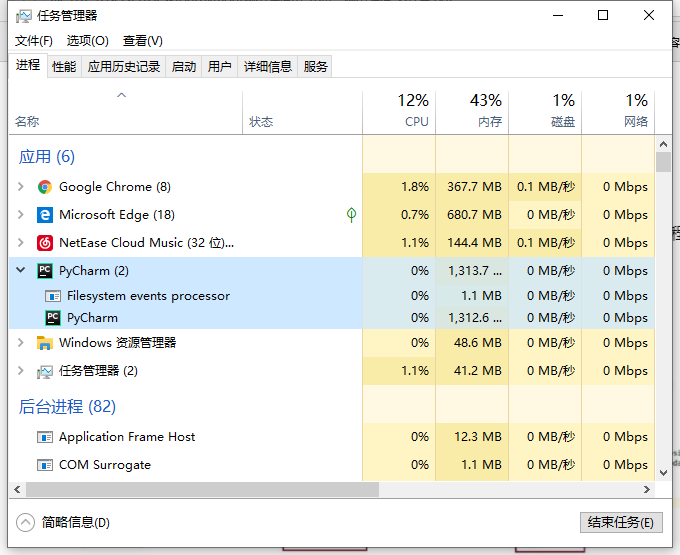Click the 144.4 MB cell for NetEase
The image size is (680, 555).
click(472, 243)
